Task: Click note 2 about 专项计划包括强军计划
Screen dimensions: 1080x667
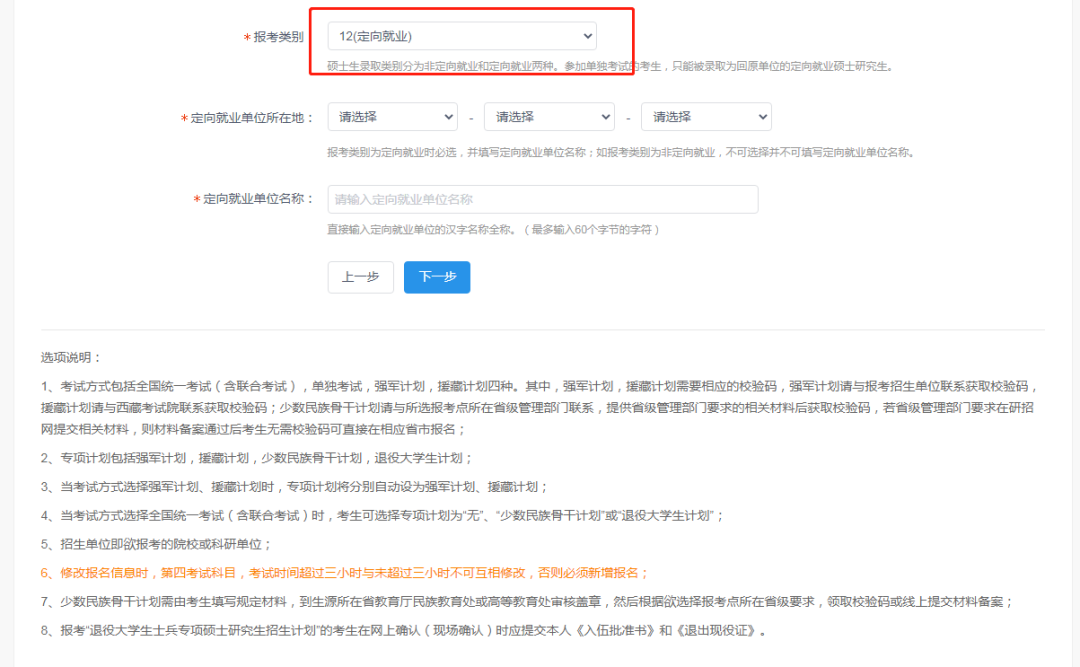Action: point(257,458)
